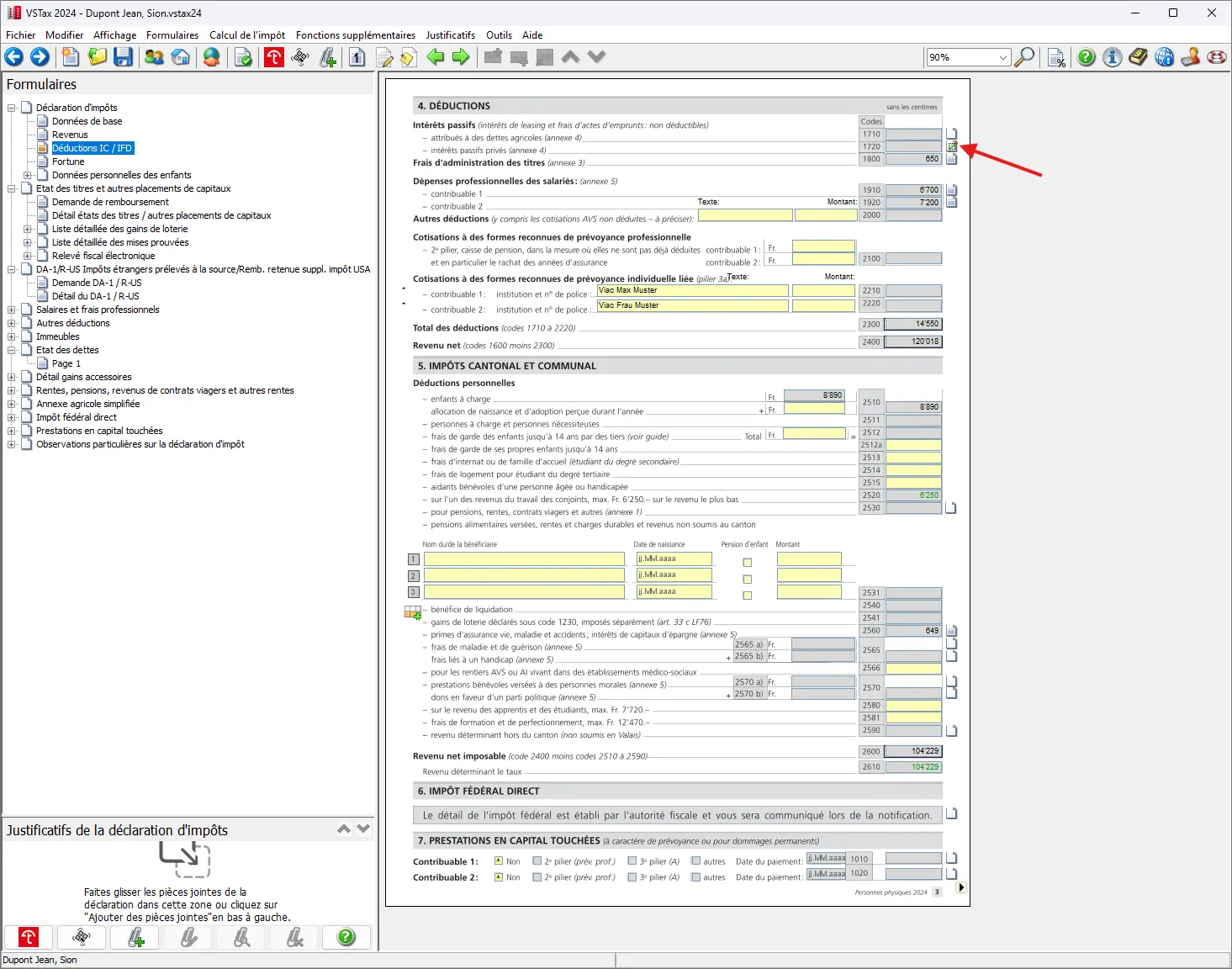Tick 2e pilier checkbox for Contribuable 1

click(x=537, y=861)
